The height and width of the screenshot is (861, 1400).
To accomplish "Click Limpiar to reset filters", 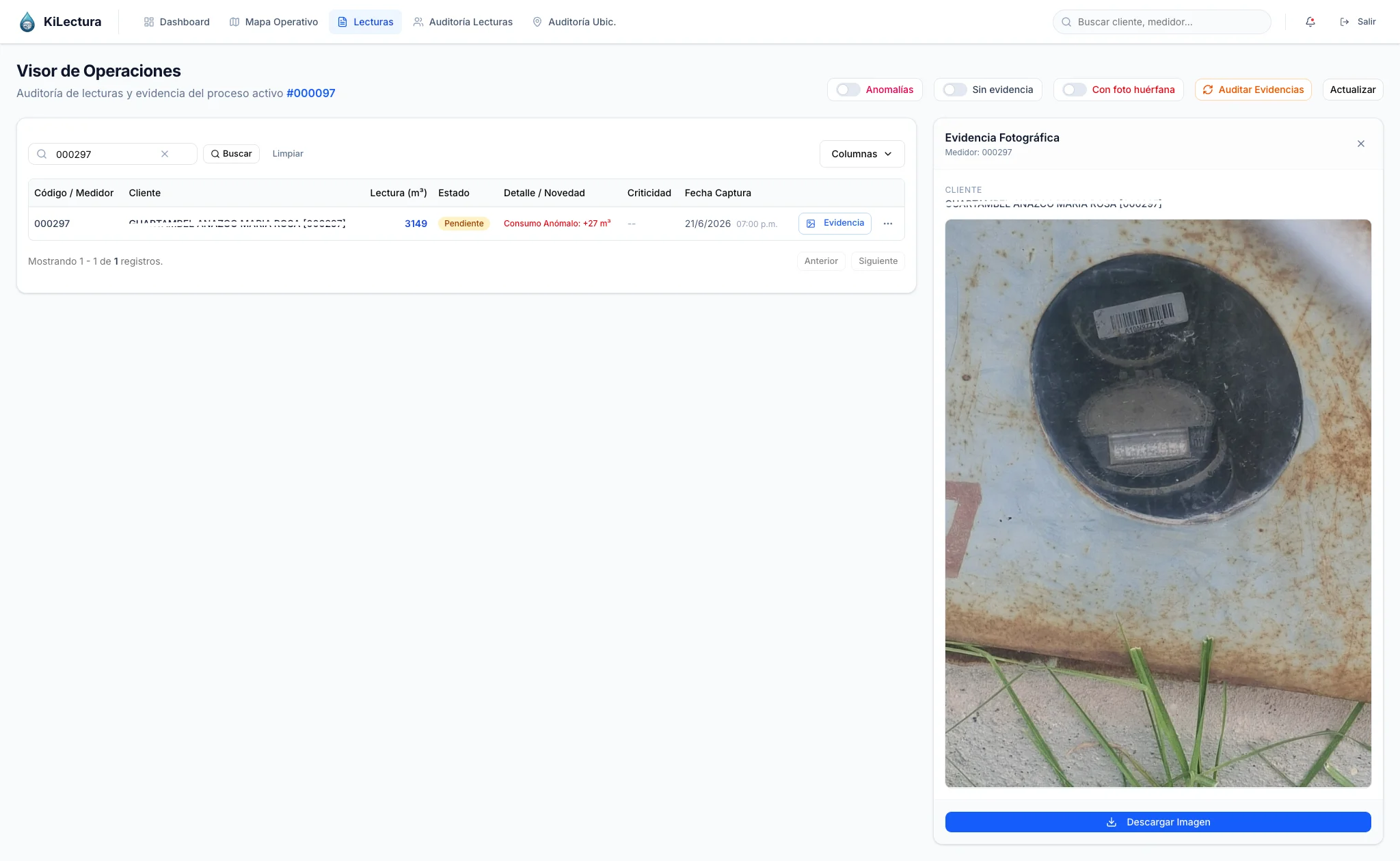I will pos(288,154).
